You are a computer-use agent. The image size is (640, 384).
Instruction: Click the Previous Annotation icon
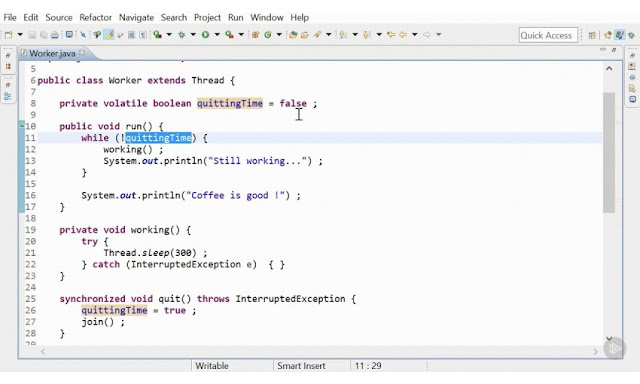(x=367, y=35)
